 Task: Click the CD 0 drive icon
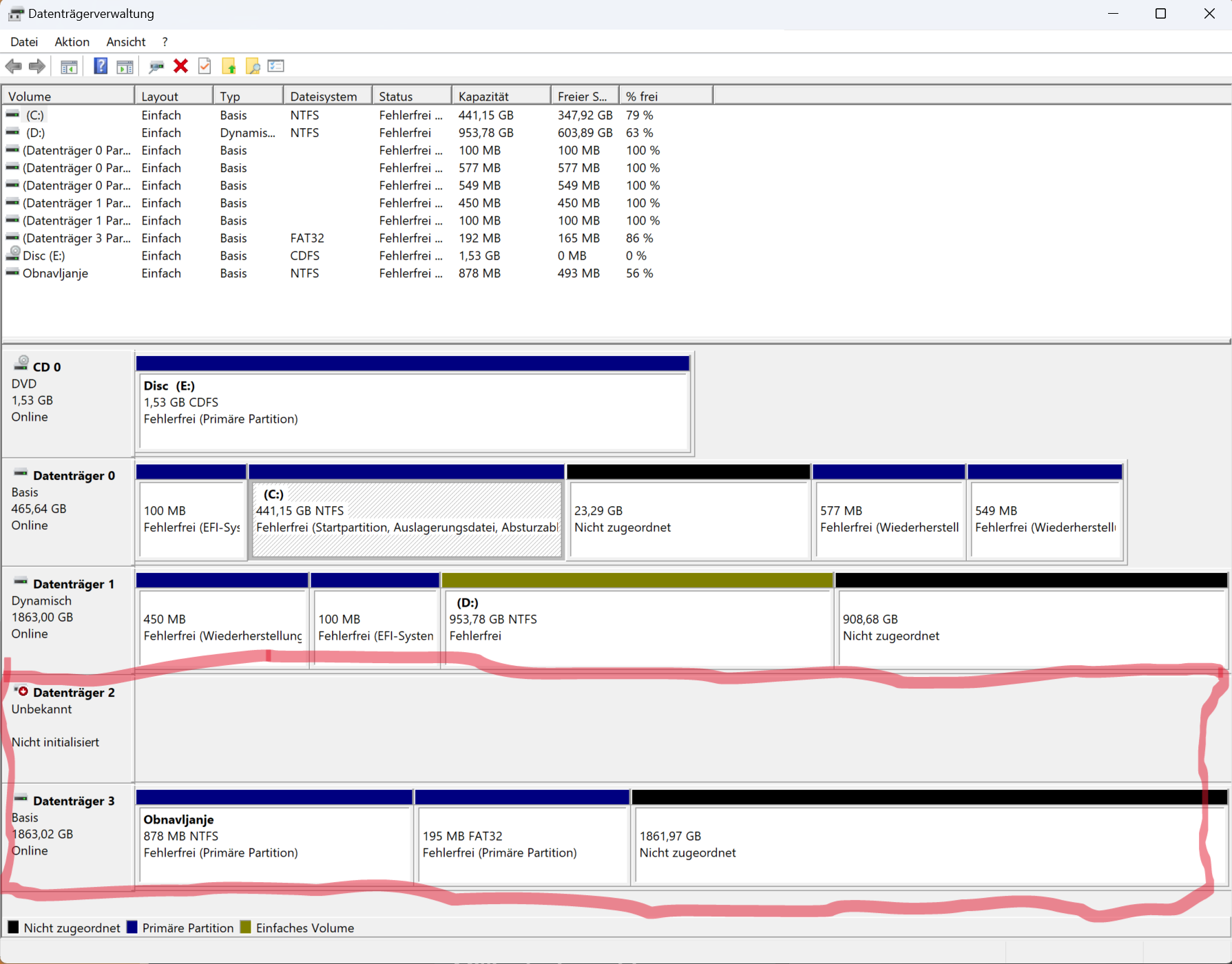pos(22,363)
